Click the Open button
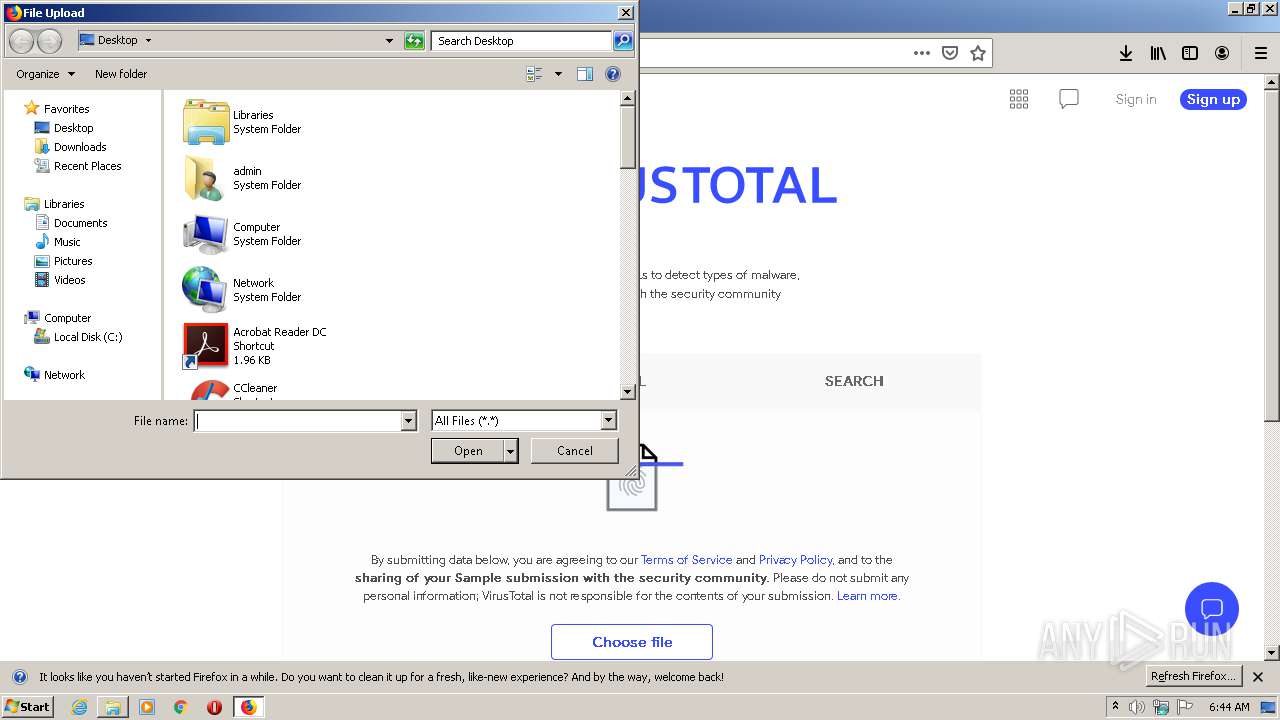The height and width of the screenshot is (720, 1280). (468, 451)
